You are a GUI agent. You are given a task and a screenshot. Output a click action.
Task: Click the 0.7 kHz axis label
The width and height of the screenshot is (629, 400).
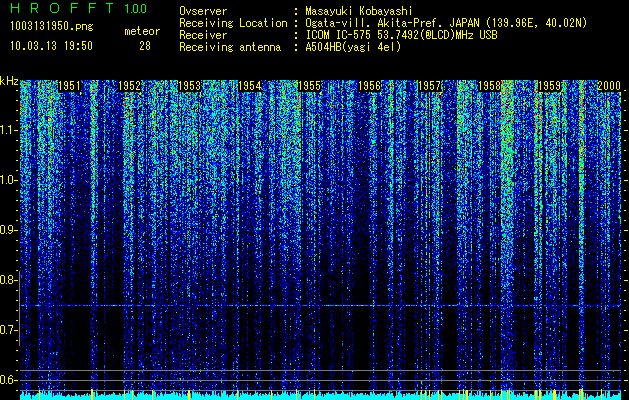(x=8, y=330)
